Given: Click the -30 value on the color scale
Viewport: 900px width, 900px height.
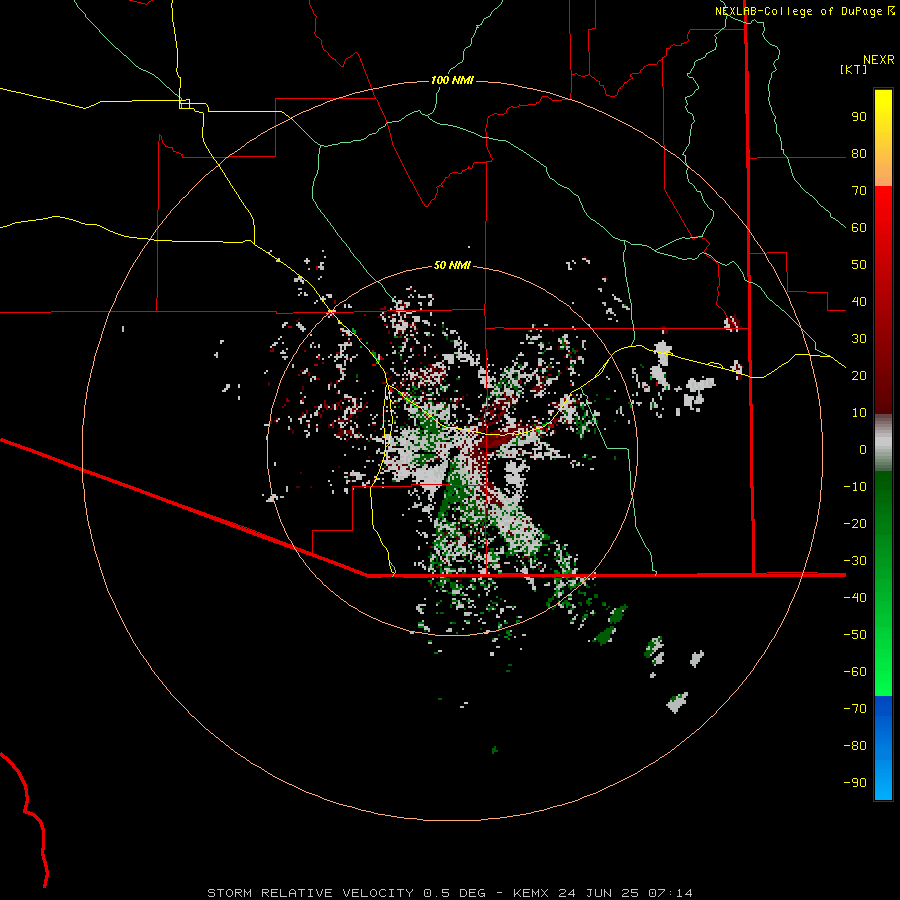Looking at the screenshot, I should [x=855, y=561].
